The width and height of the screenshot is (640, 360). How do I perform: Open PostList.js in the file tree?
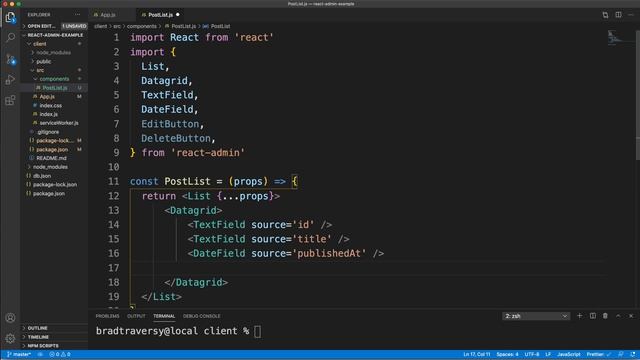[54, 88]
